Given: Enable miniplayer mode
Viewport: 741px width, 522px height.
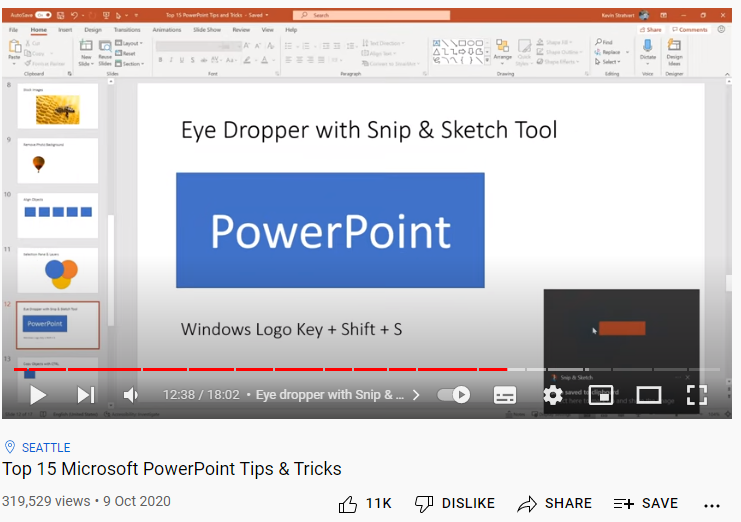Looking at the screenshot, I should coord(600,395).
